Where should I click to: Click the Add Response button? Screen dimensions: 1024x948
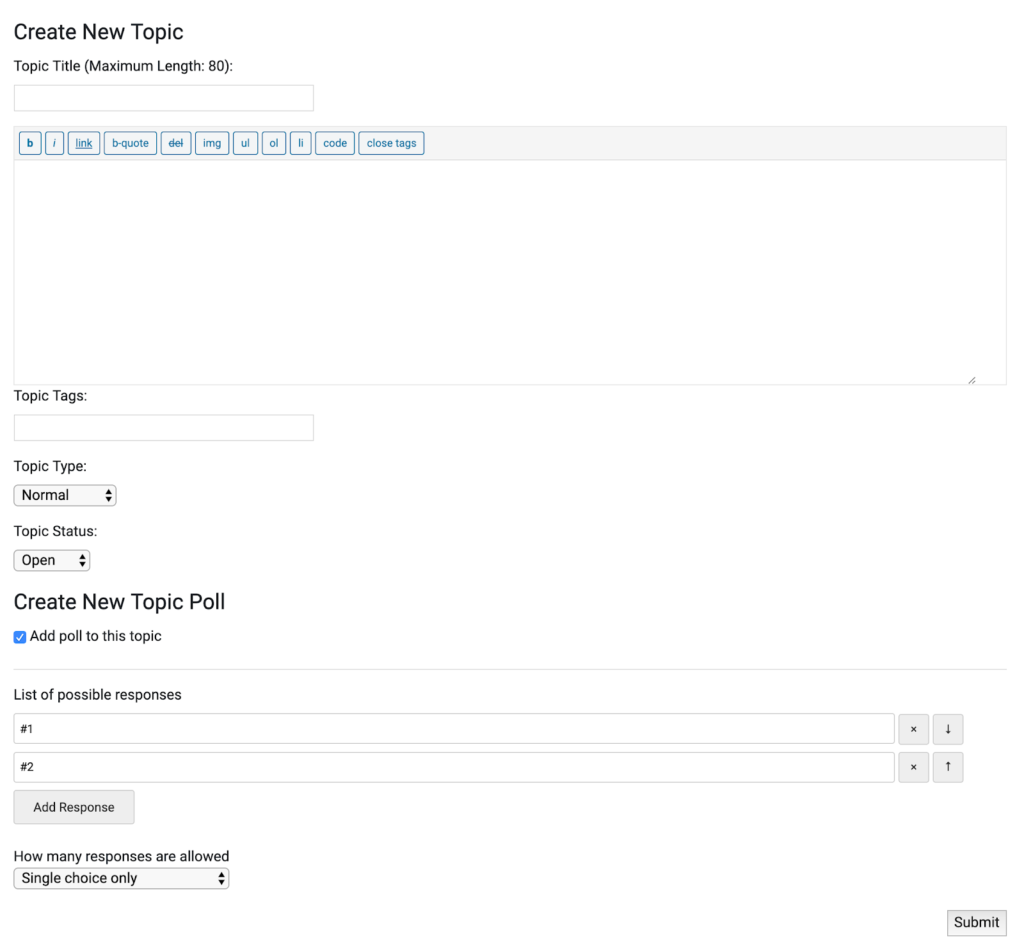73,807
